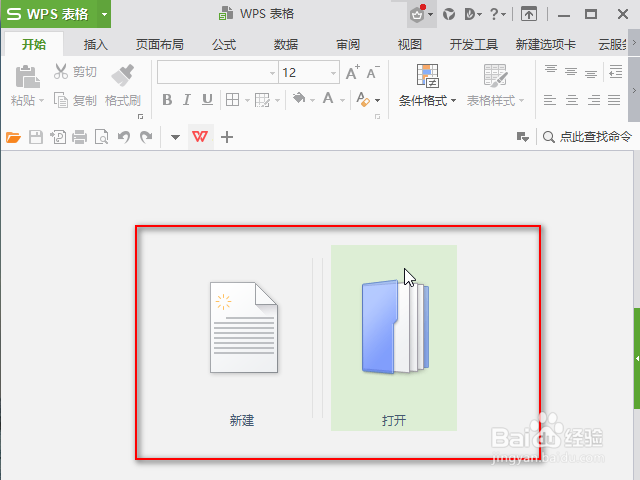Click the Conditional Formatting icon
The width and height of the screenshot is (640, 480).
point(427,76)
